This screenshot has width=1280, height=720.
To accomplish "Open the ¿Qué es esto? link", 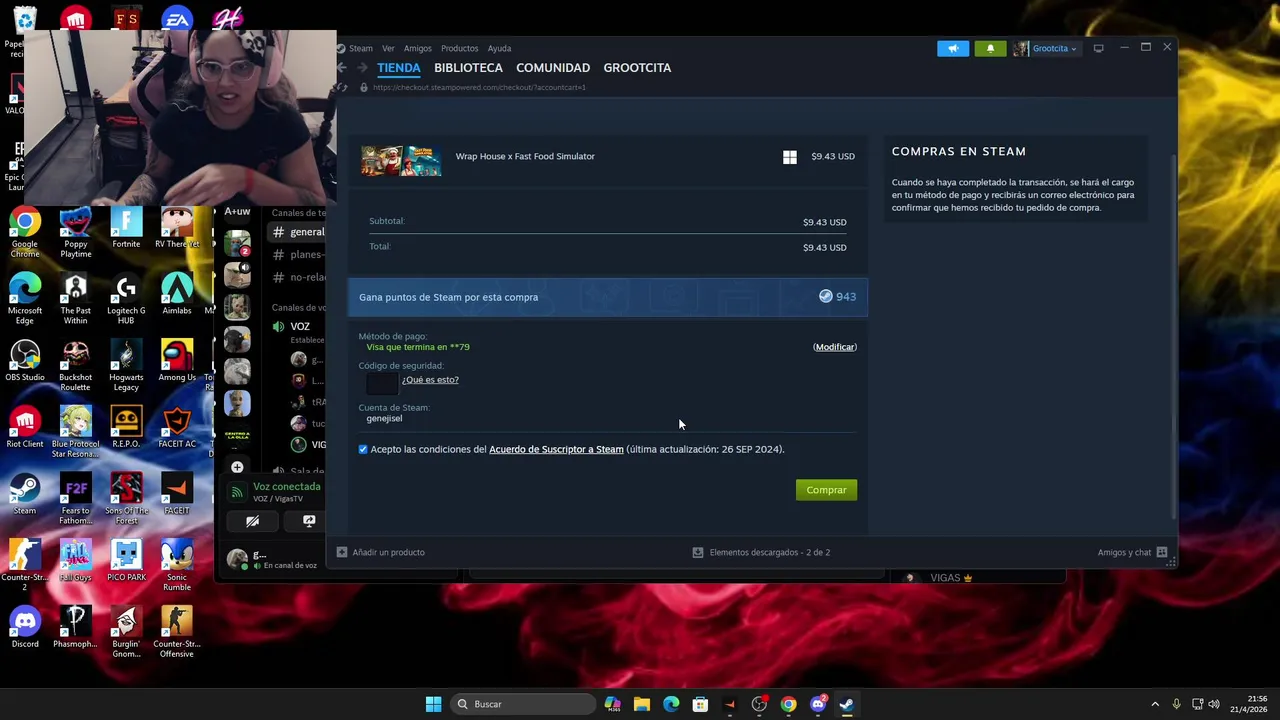I will pyautogui.click(x=430, y=380).
